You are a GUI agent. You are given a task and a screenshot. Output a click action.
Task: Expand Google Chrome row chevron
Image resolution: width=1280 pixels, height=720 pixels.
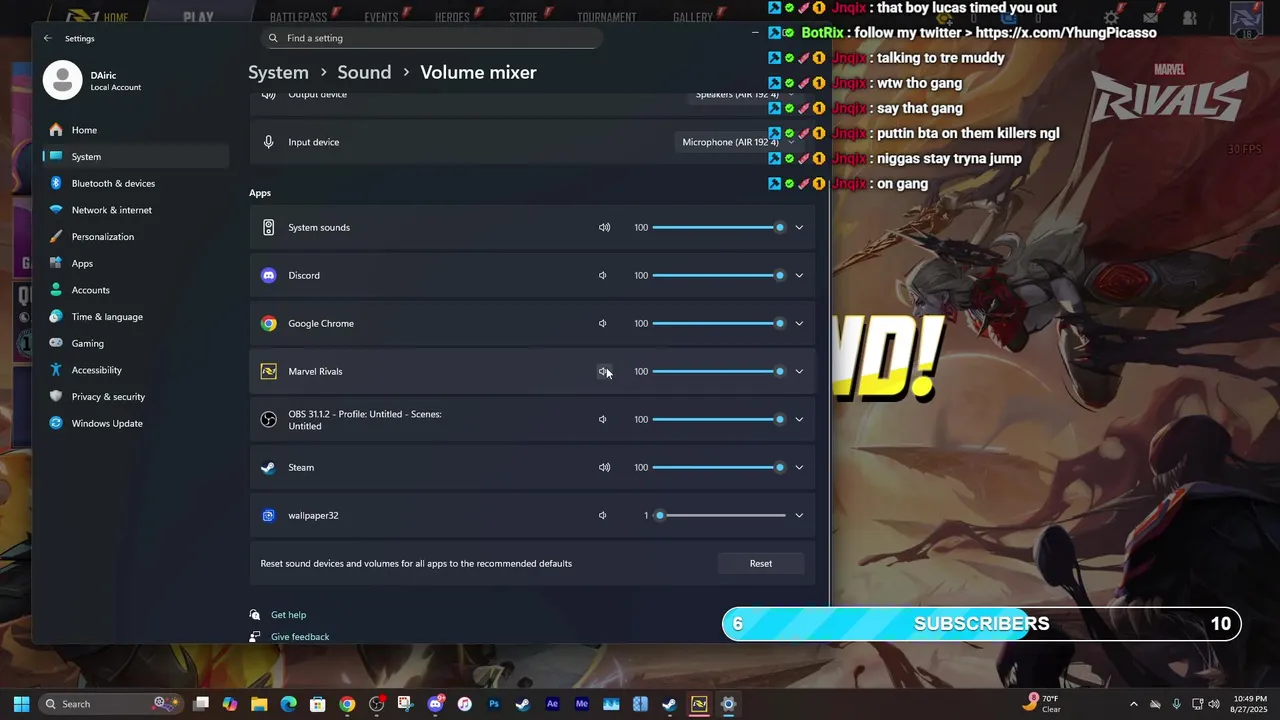click(799, 323)
